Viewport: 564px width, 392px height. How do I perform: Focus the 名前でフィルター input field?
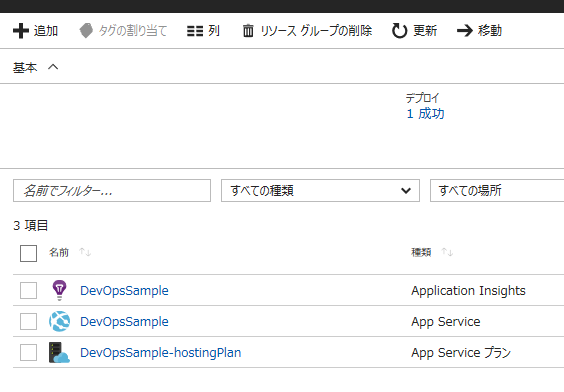coord(112,191)
